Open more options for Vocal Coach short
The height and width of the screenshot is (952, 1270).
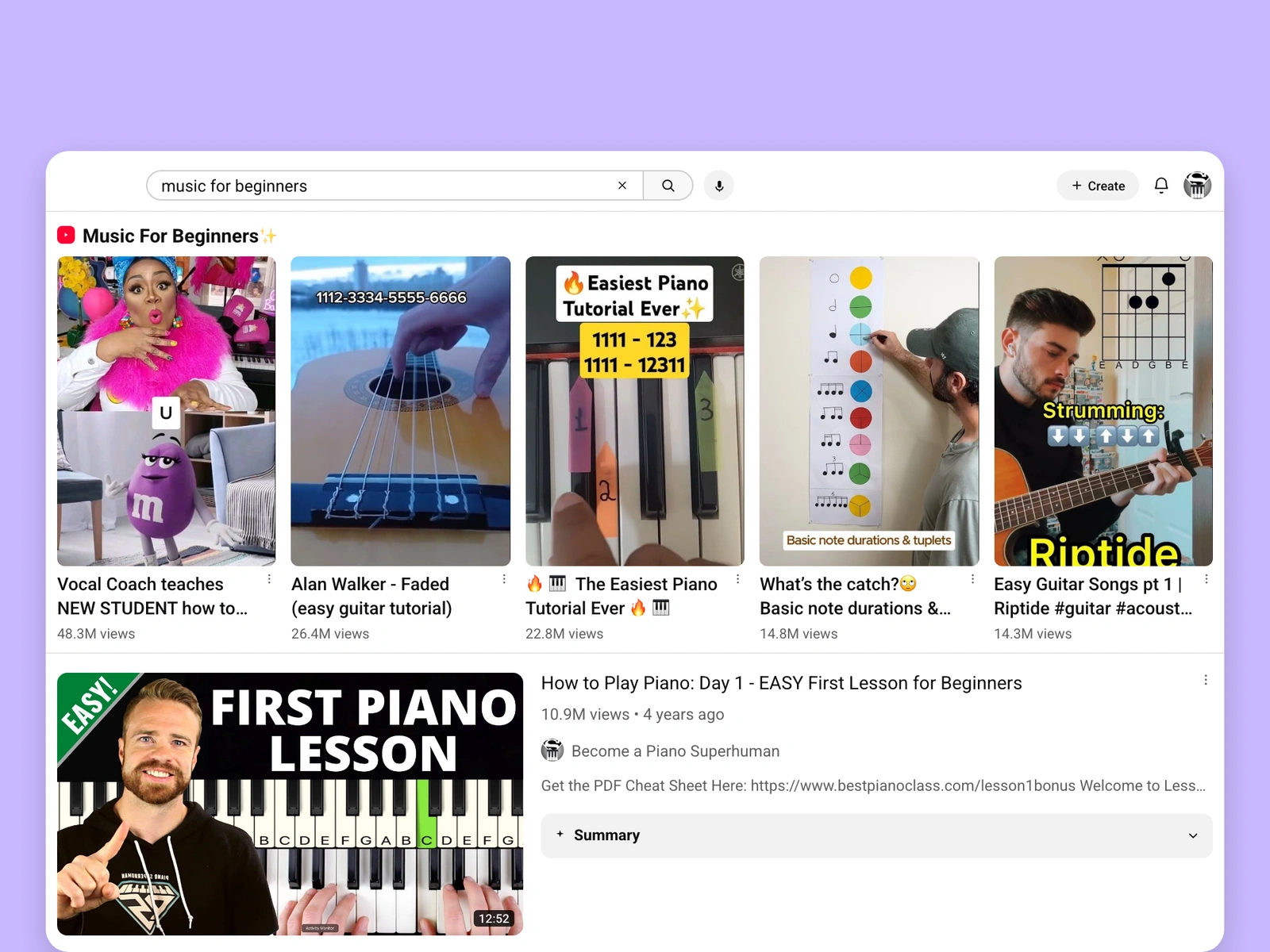point(270,580)
